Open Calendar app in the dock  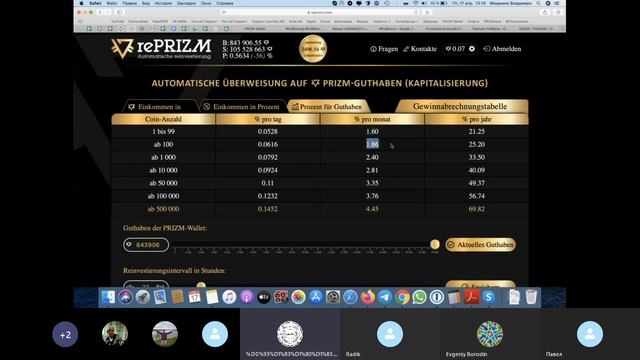[x=195, y=298]
